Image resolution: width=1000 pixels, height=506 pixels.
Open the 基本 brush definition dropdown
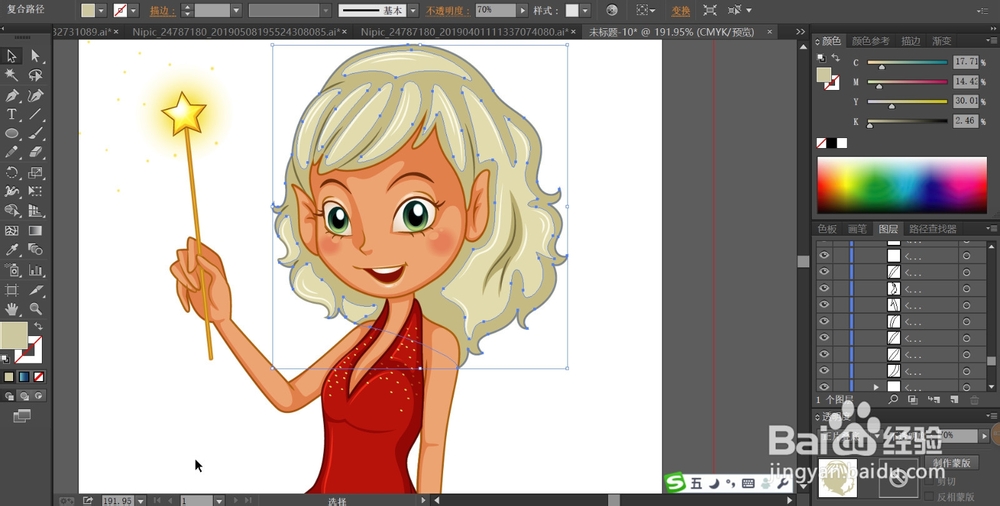click(x=413, y=10)
